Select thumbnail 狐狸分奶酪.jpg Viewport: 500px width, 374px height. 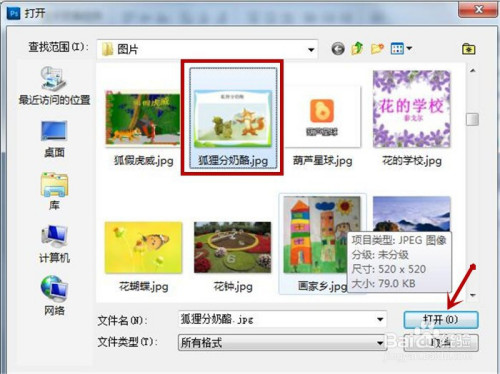click(x=233, y=118)
